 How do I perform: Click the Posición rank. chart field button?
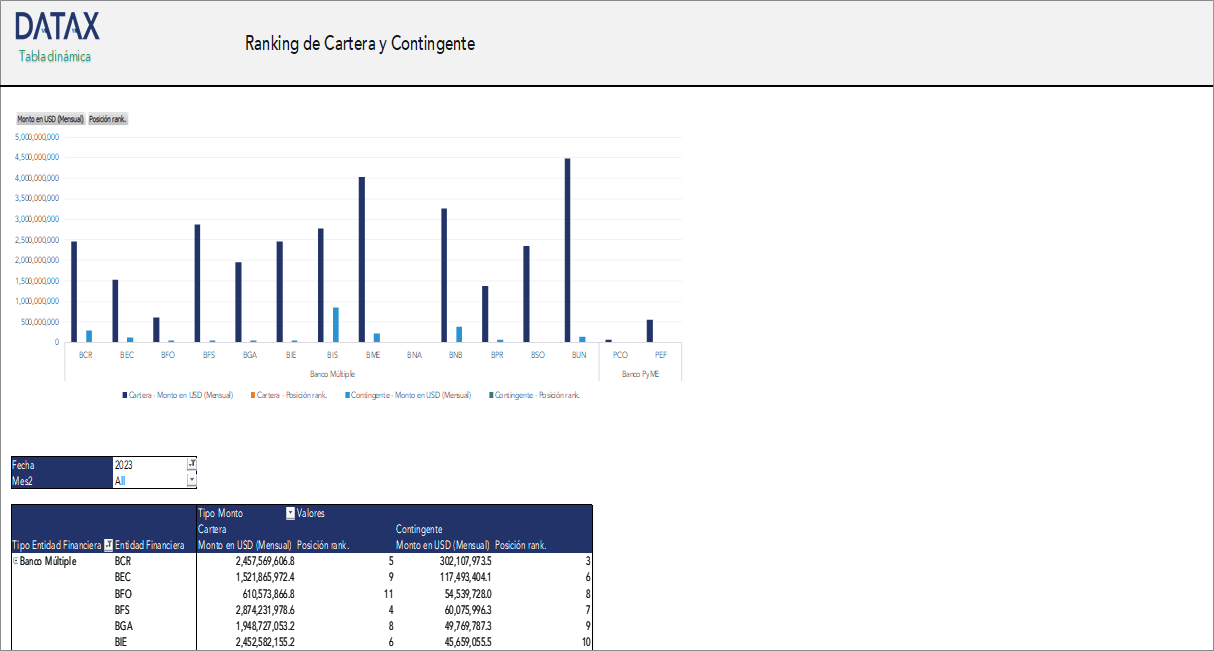pos(106,118)
